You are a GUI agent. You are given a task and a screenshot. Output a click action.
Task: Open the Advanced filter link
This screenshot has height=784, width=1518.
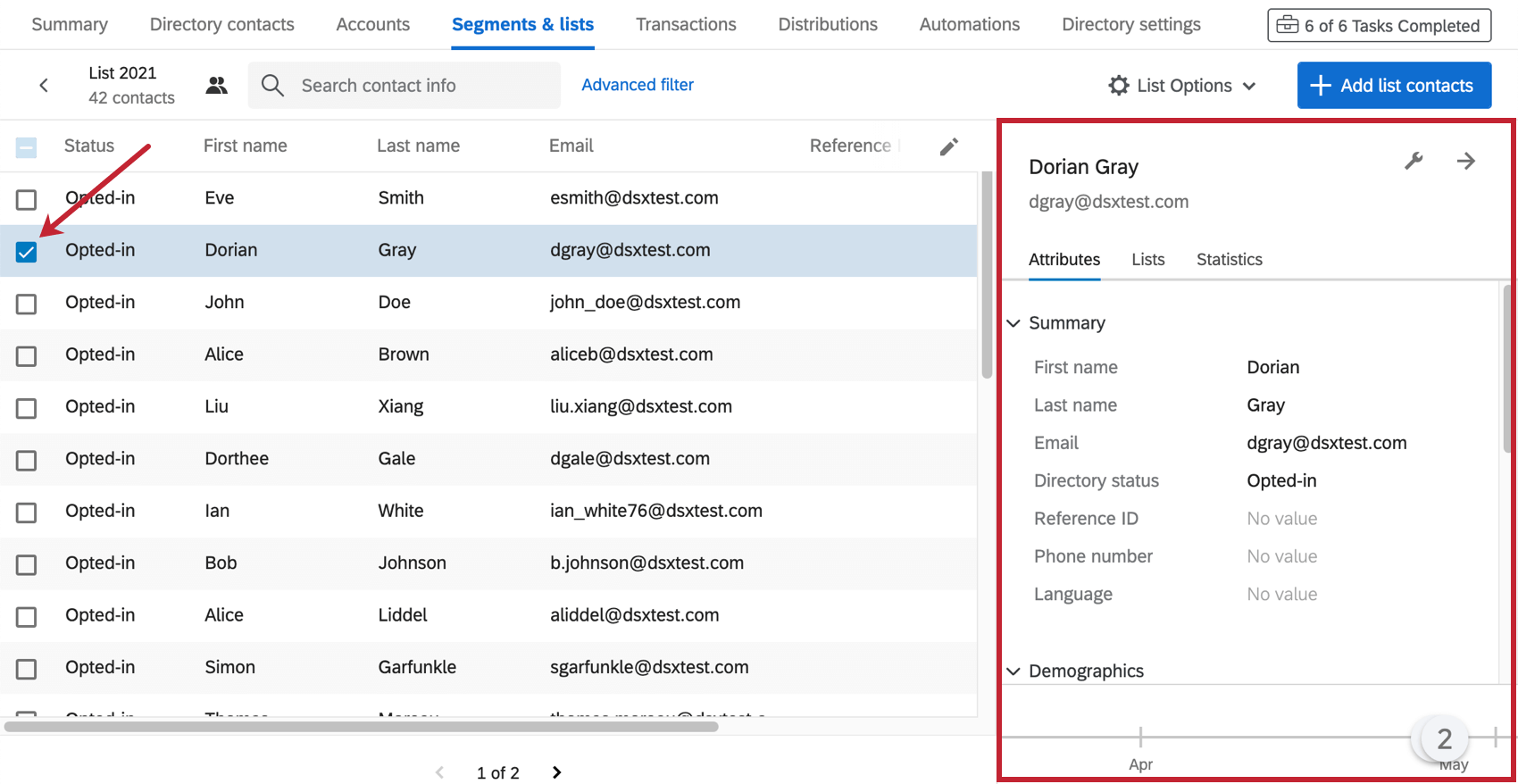(x=638, y=85)
